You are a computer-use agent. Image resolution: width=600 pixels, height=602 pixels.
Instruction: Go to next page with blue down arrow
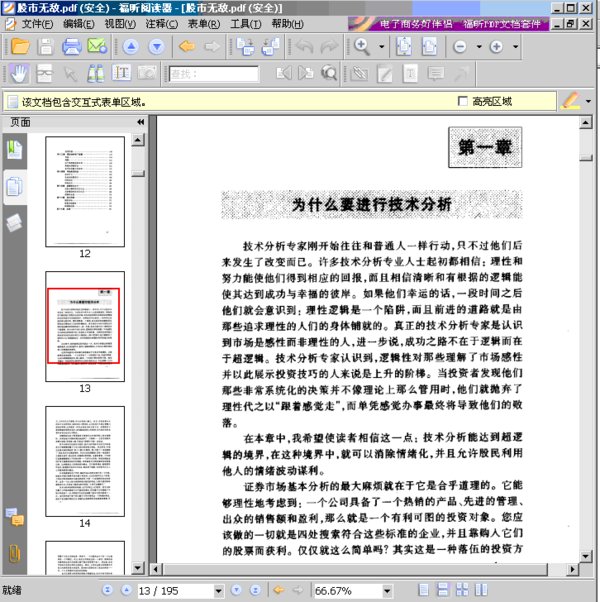point(157,47)
